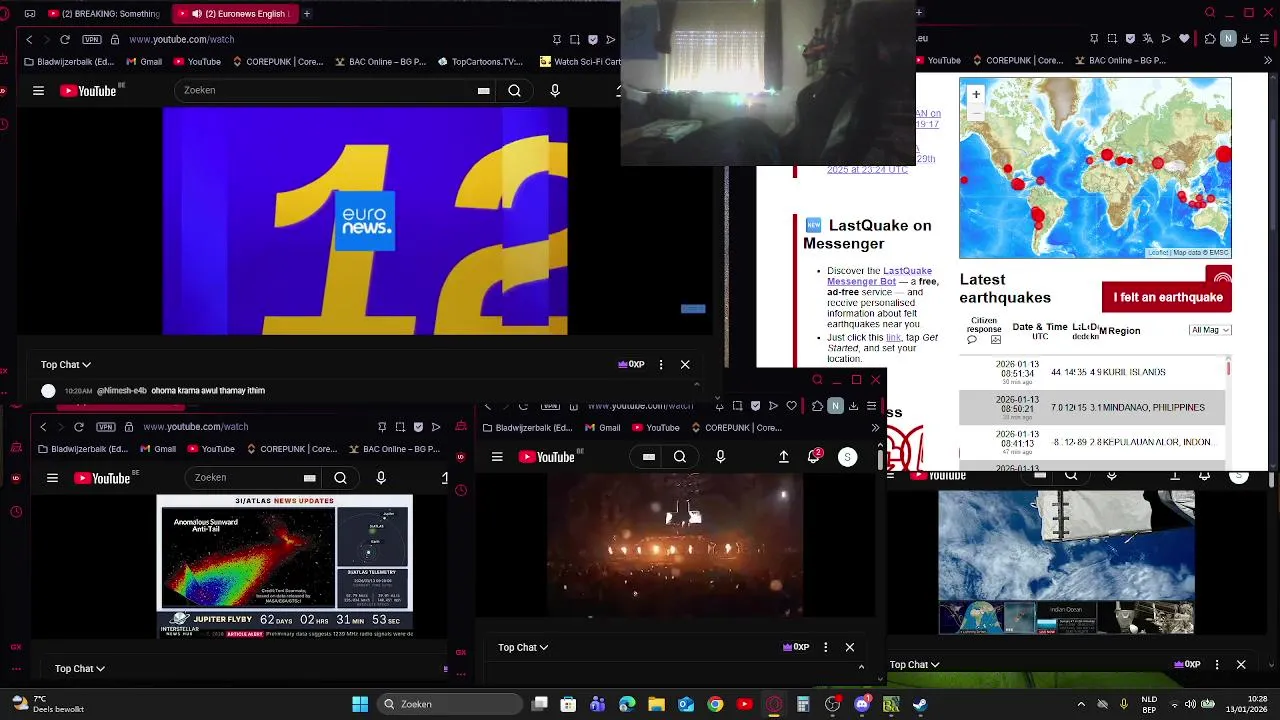
Task: Toggle ad-blocker shield in Euronews window
Action: [593, 40]
